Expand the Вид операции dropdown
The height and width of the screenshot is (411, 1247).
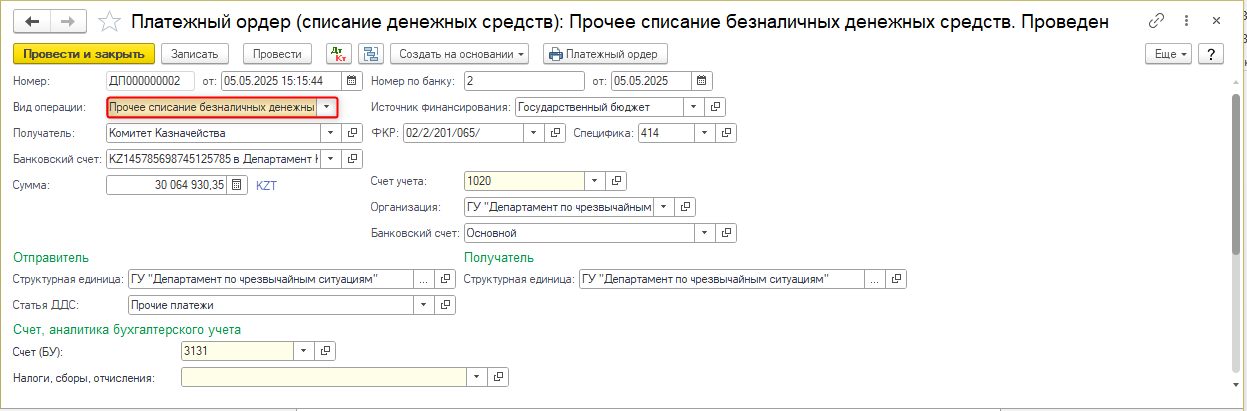[x=326, y=107]
